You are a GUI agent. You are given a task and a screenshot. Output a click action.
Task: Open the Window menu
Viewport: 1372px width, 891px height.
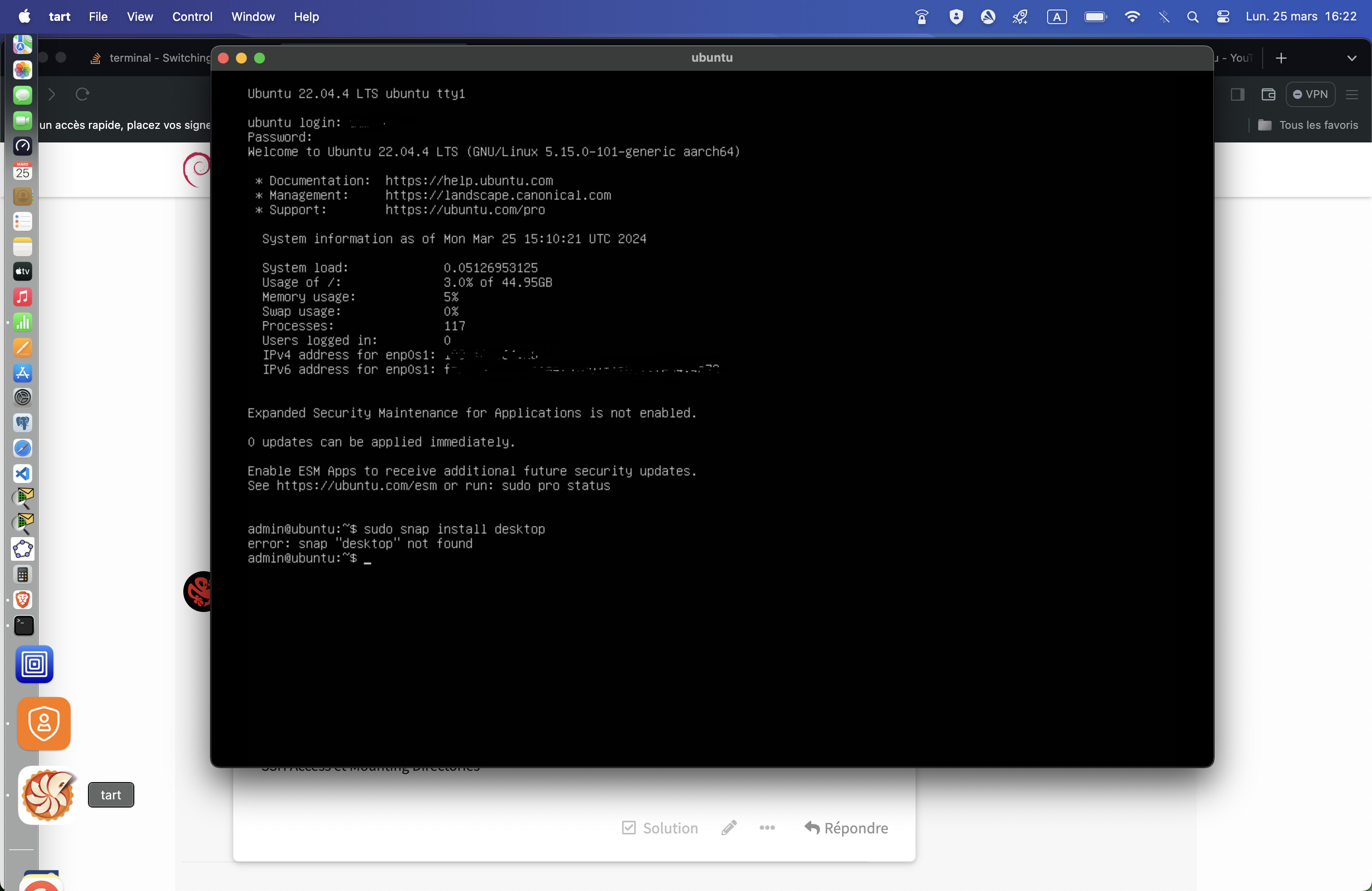[253, 17]
